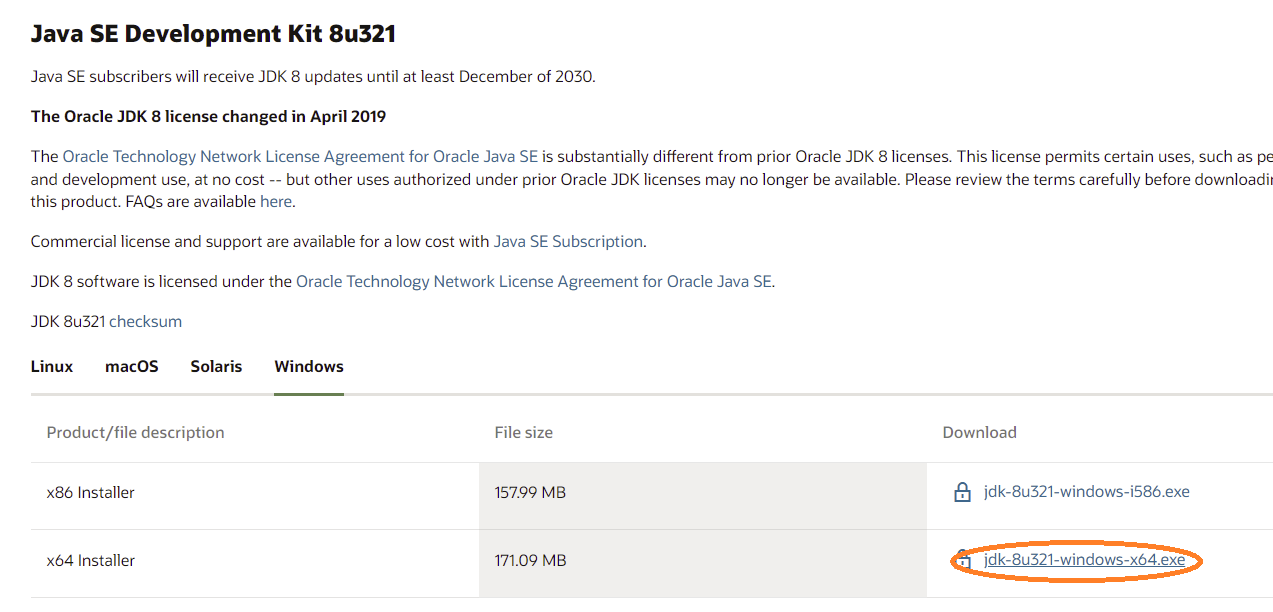Image resolution: width=1273 pixels, height=612 pixels.
Task: Click the 'Download' column header
Action: (979, 432)
